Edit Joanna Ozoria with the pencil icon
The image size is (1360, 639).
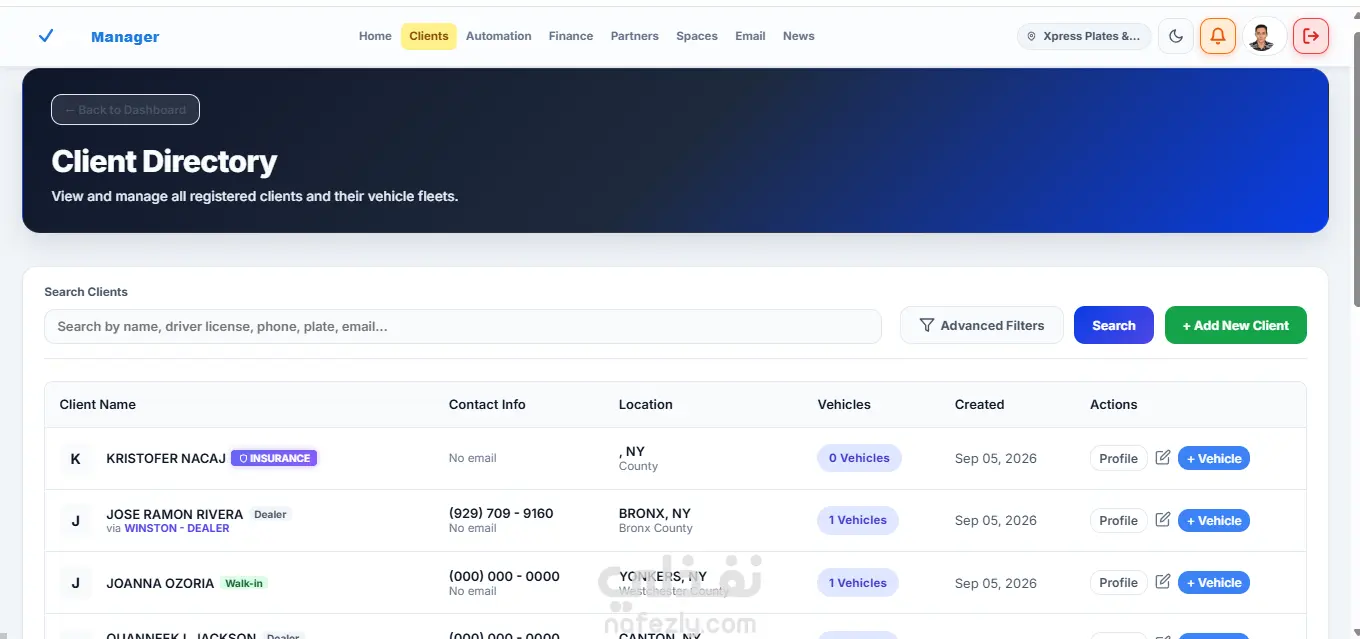[x=1163, y=581]
